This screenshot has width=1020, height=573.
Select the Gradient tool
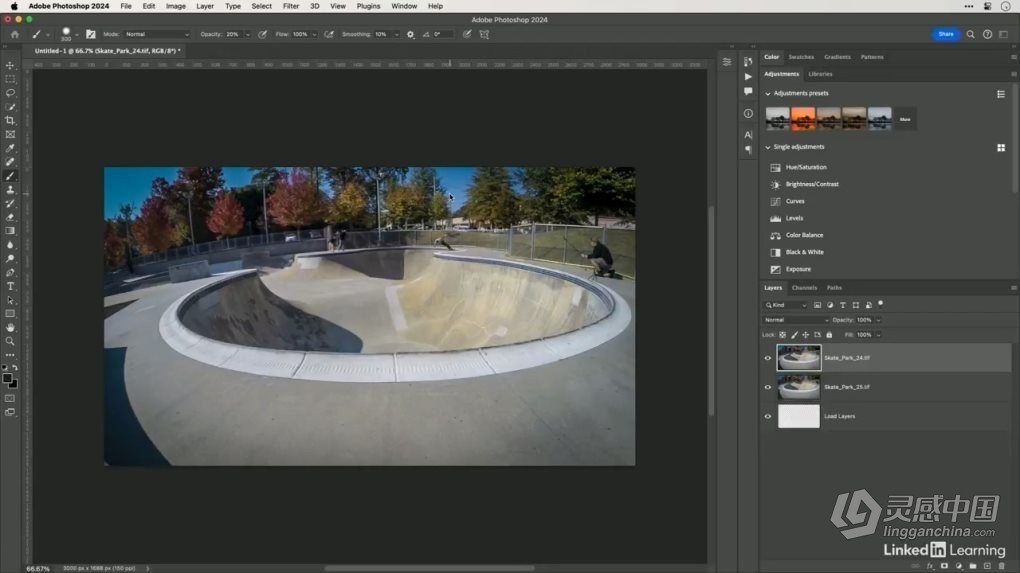(10, 231)
